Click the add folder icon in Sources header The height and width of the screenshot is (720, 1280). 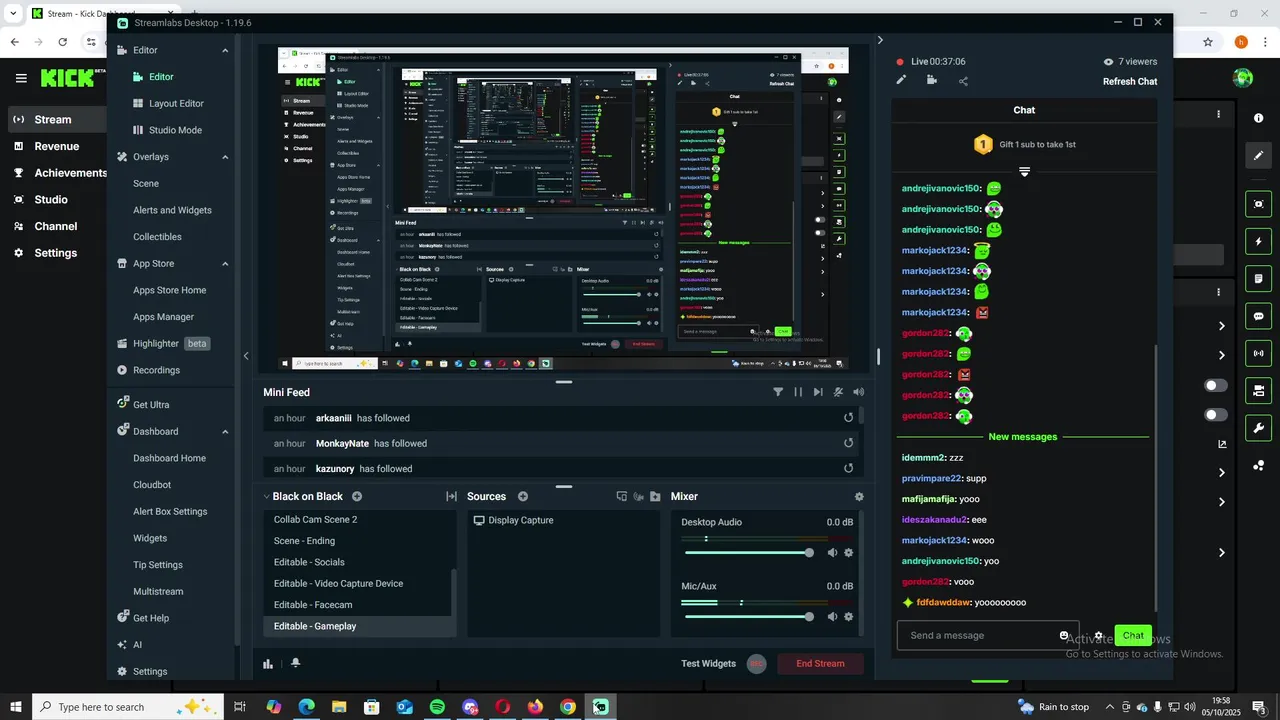click(655, 496)
